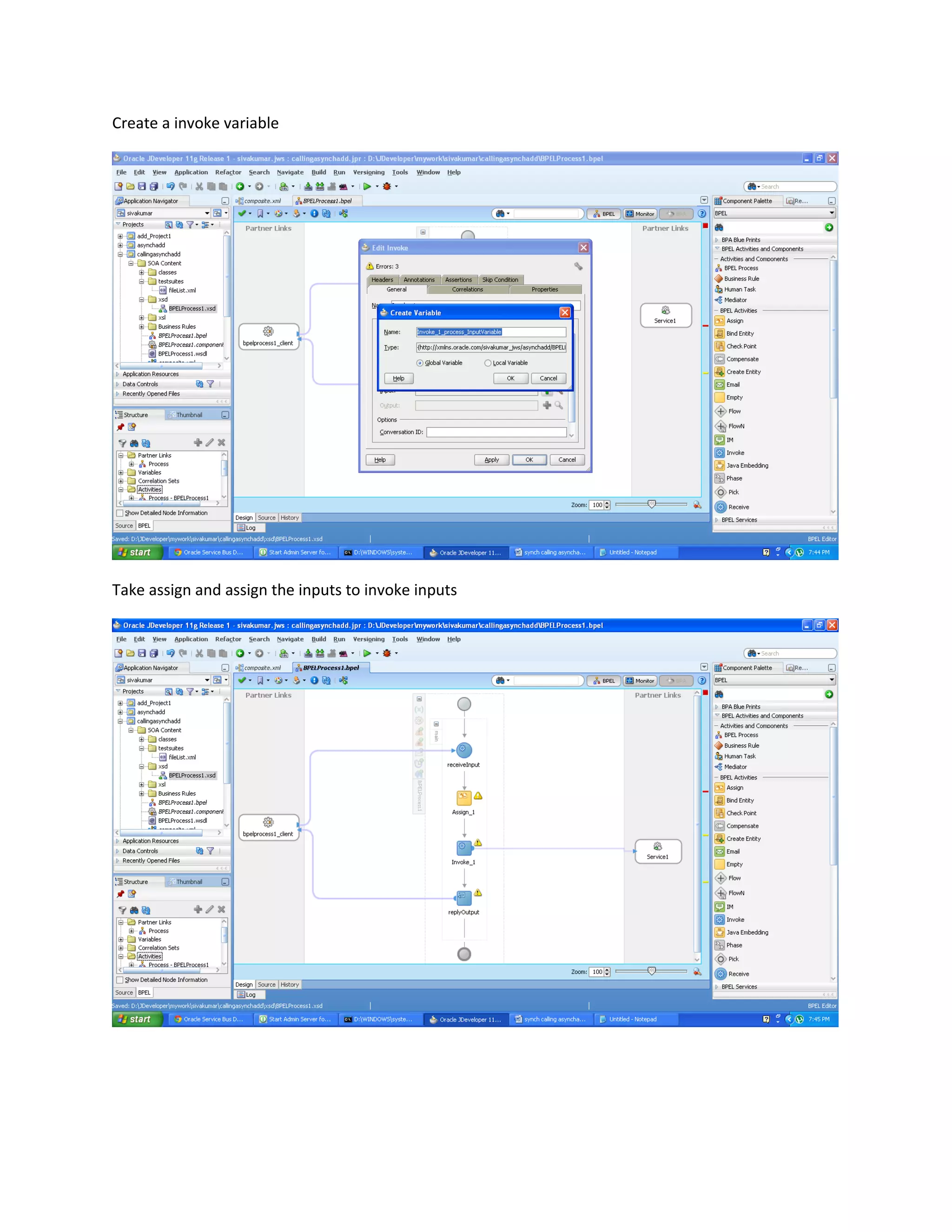This screenshot has width=952, height=1232.
Task: Collapse callingasynchadd node in upper Projects tree
Action: pos(120,254)
